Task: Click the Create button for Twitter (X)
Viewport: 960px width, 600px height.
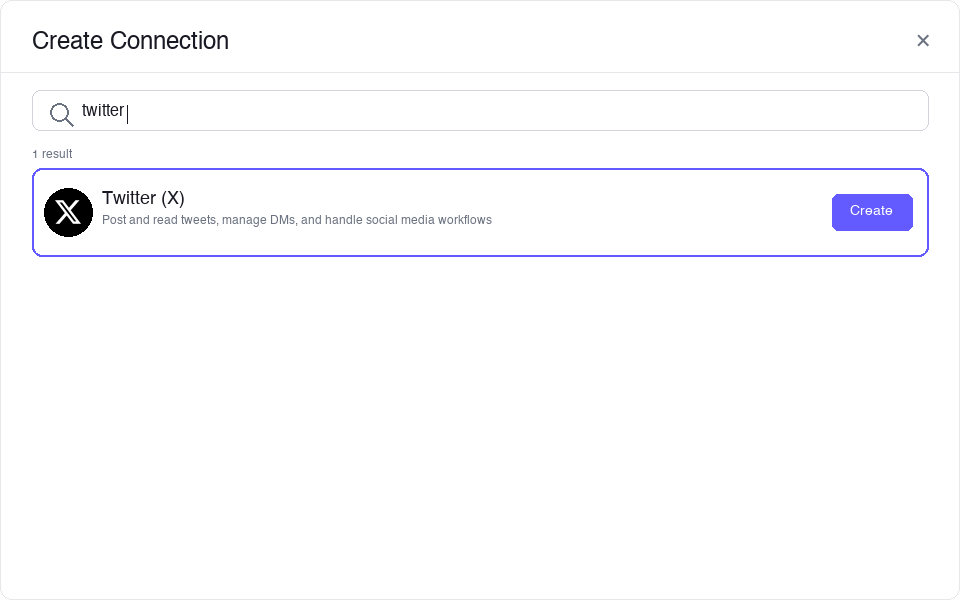Action: click(871, 212)
